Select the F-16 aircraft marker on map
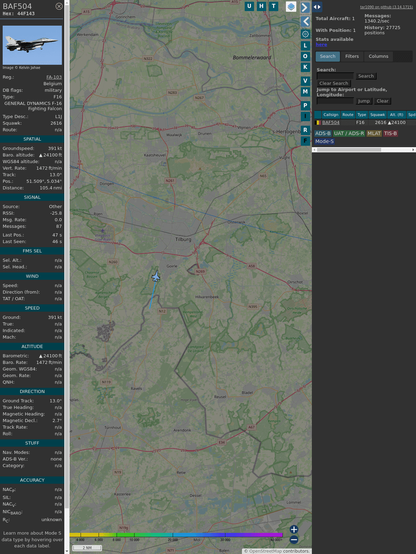The image size is (416, 554). tap(156, 277)
